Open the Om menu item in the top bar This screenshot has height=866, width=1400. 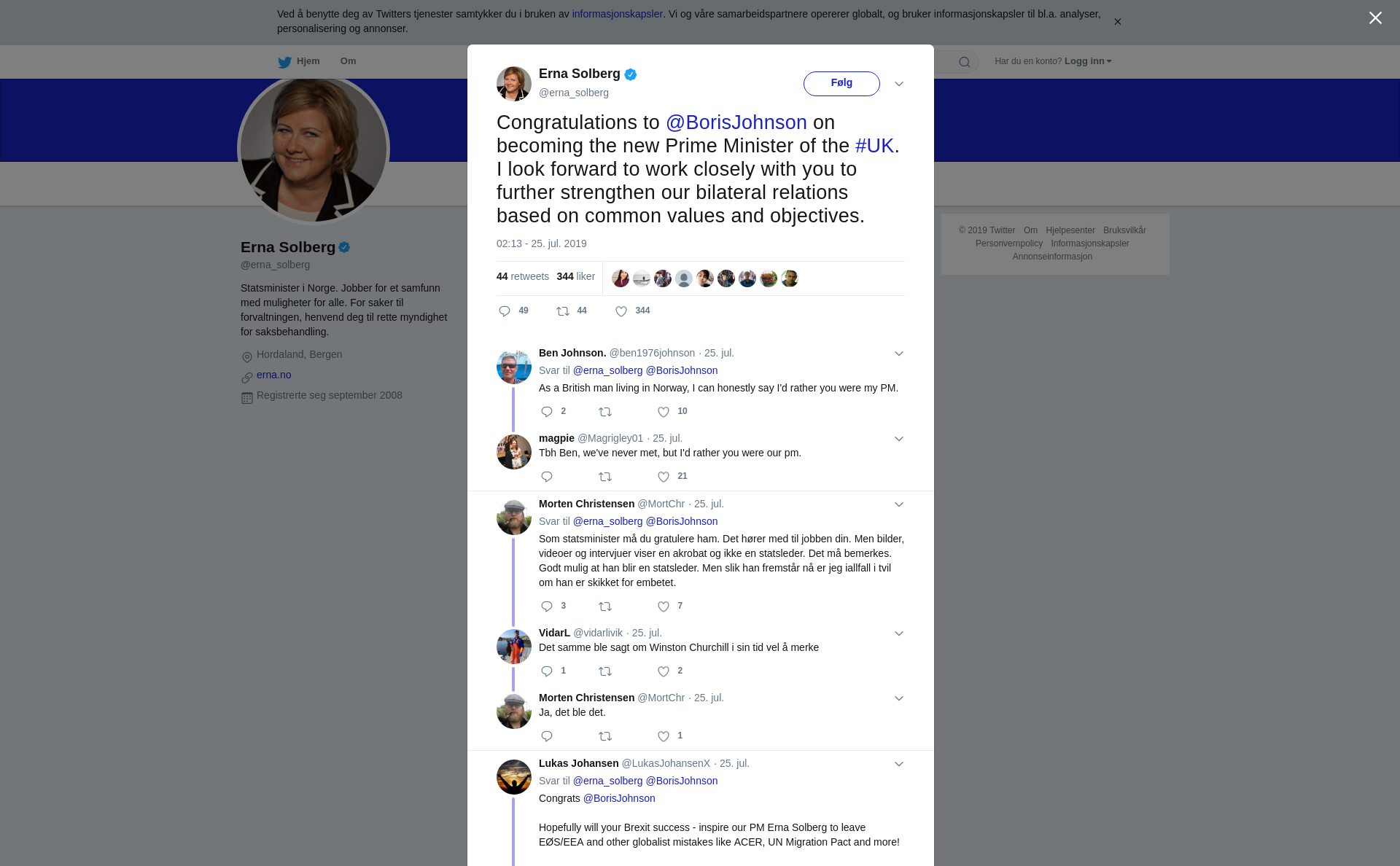click(x=348, y=61)
